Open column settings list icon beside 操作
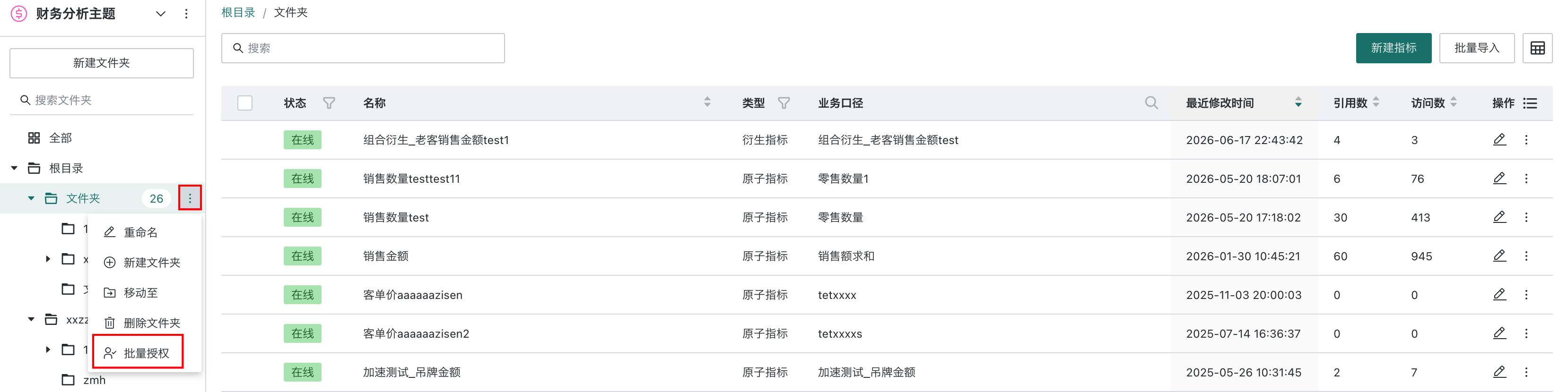The width and height of the screenshot is (1568, 392). (1530, 103)
